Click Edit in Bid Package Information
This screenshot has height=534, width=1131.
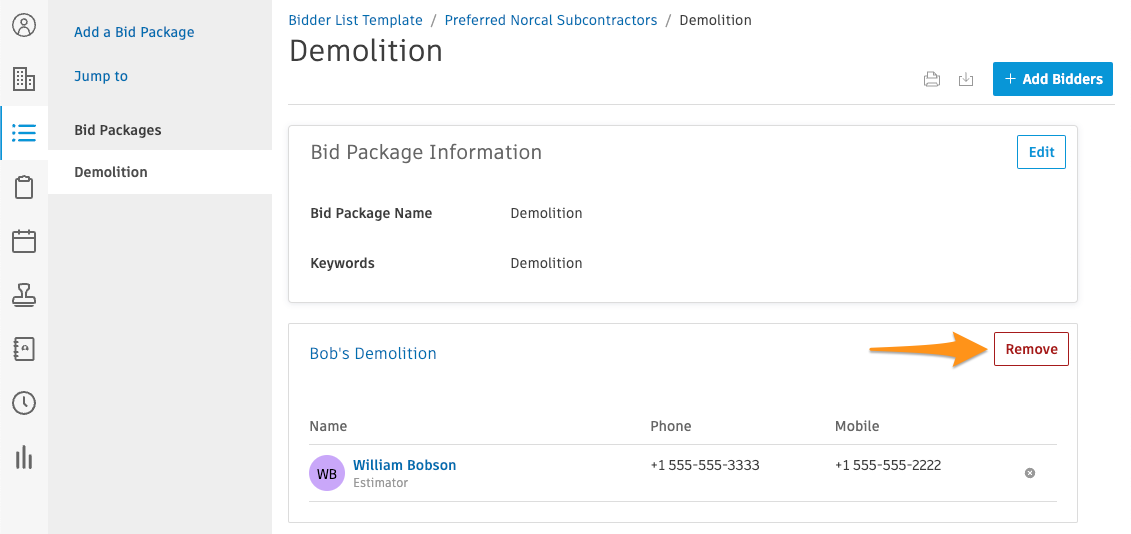[1042, 152]
